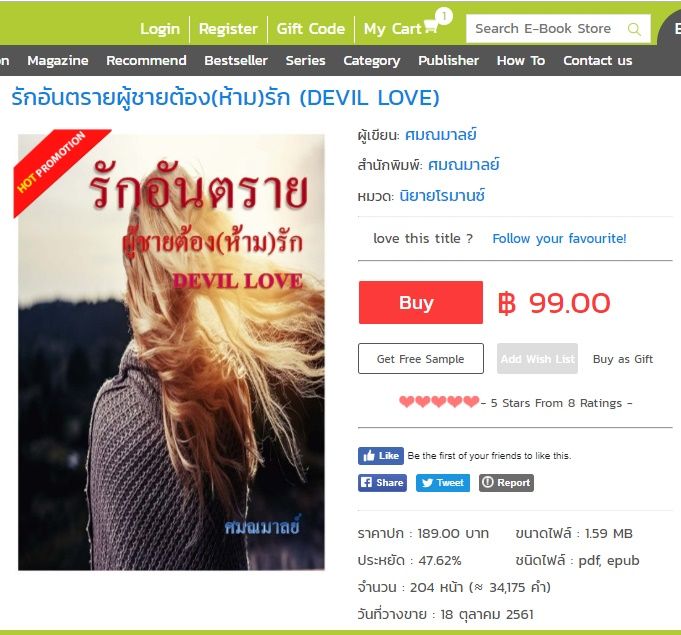This screenshot has width=681, height=635.
Task: Follow your favourite title link
Action: click(x=559, y=238)
